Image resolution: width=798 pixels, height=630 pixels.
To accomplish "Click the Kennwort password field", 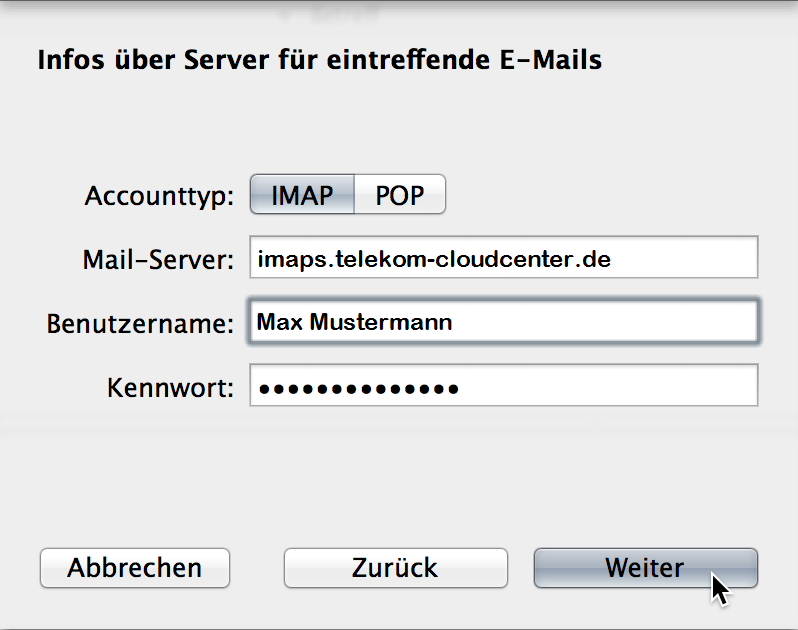I will tap(504, 385).
